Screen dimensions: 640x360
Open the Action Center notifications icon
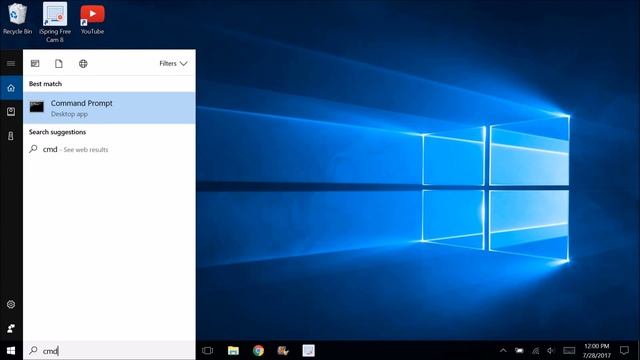tap(624, 350)
